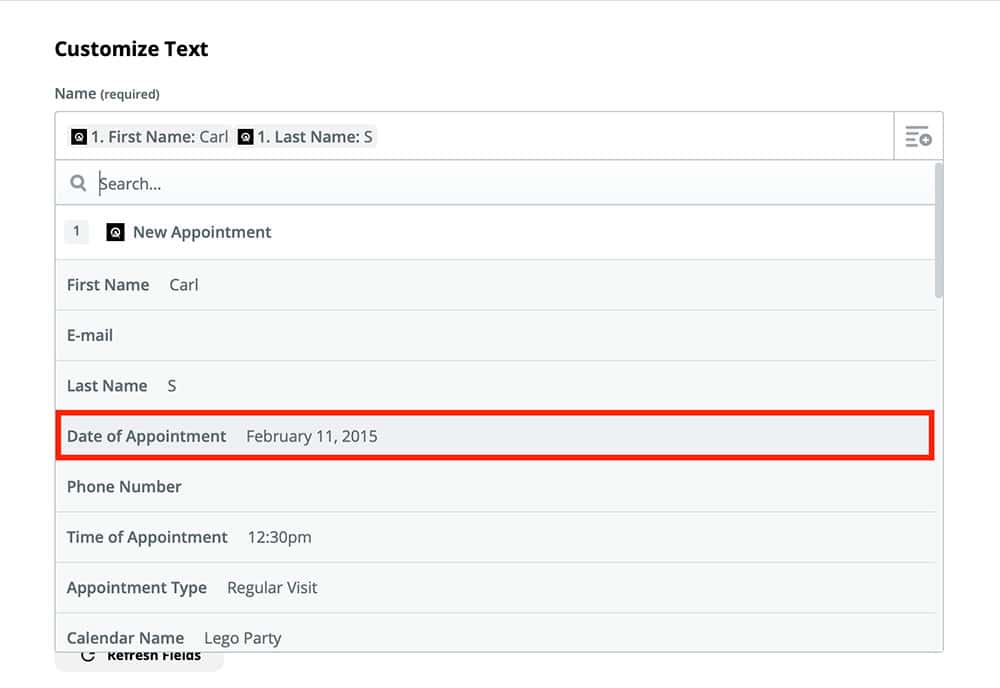Type in the Search field

pyautogui.click(x=500, y=184)
